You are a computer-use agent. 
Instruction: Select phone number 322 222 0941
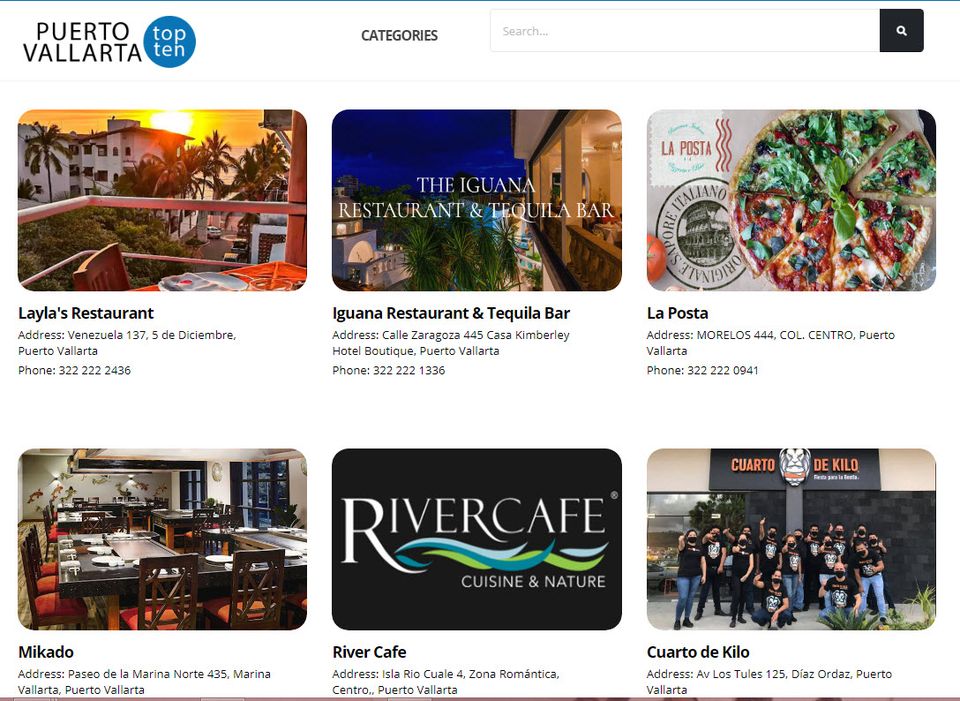click(723, 370)
